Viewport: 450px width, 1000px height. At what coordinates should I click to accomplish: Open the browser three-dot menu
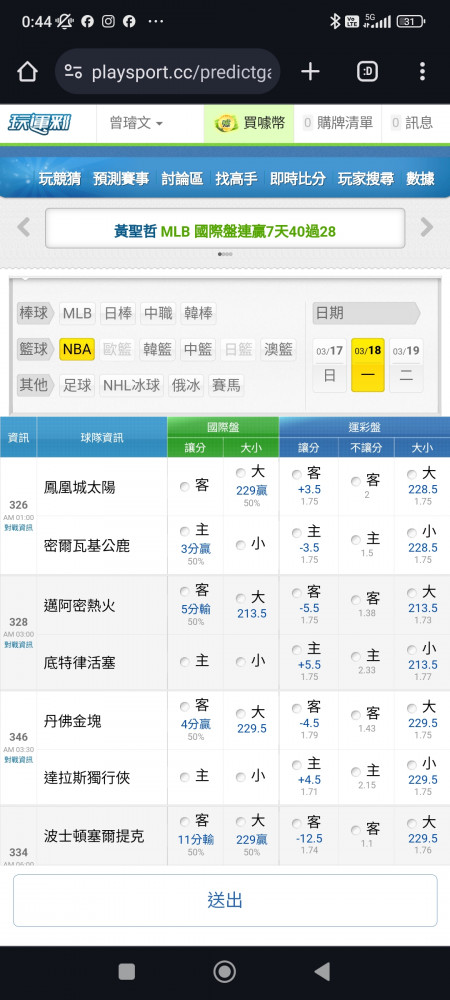[x=422, y=71]
